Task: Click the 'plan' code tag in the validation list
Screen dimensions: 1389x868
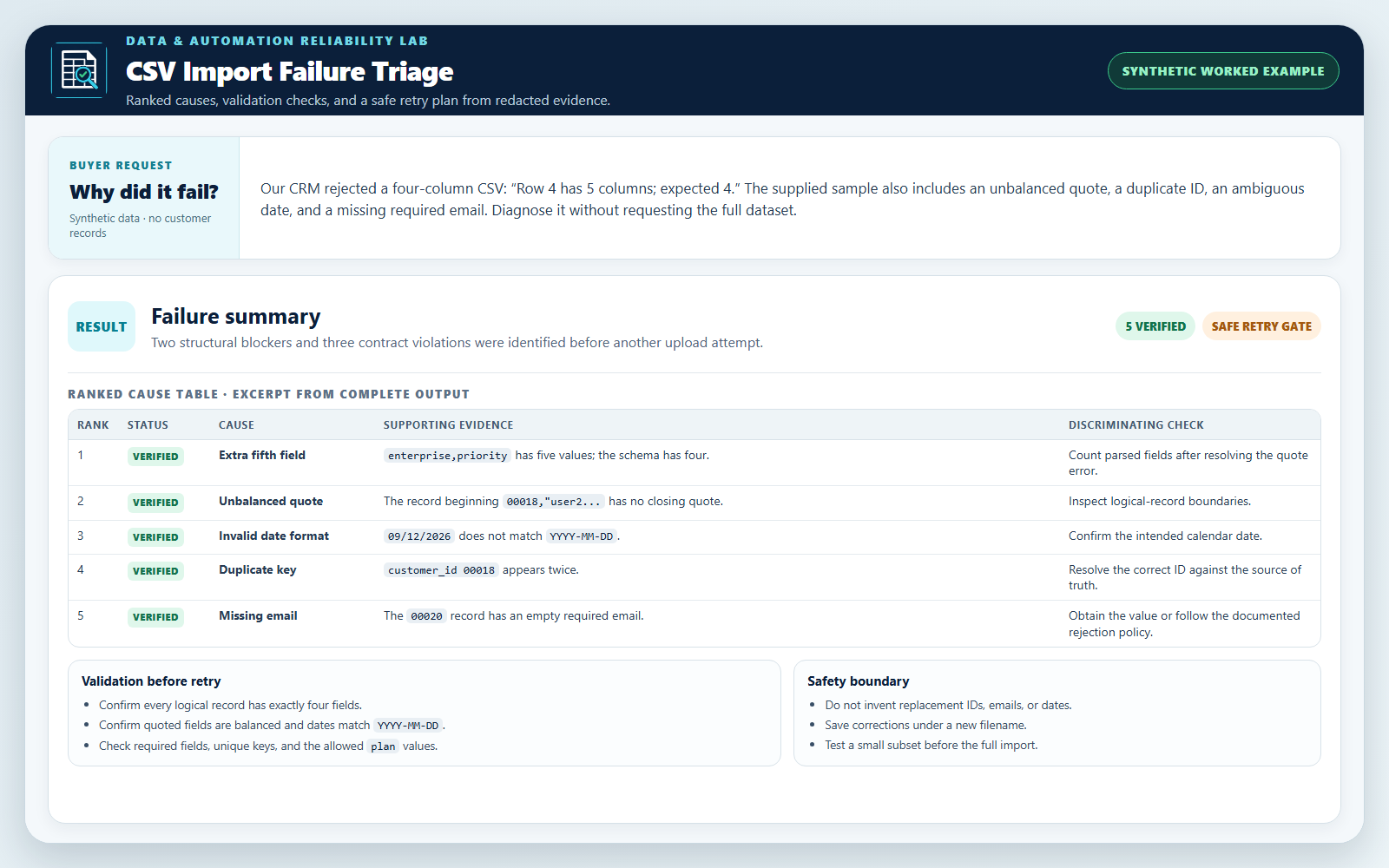Action: (x=383, y=746)
